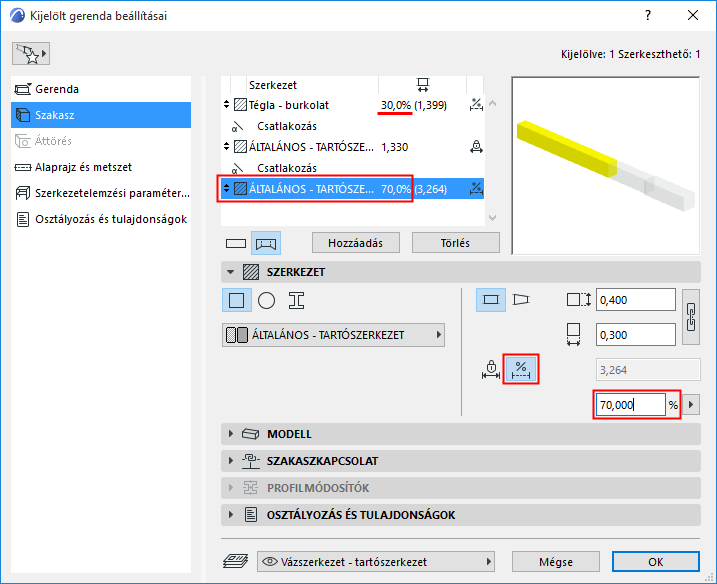This screenshot has width=717, height=584.
Task: Select the second Csatlakozás row
Action: click(352, 168)
